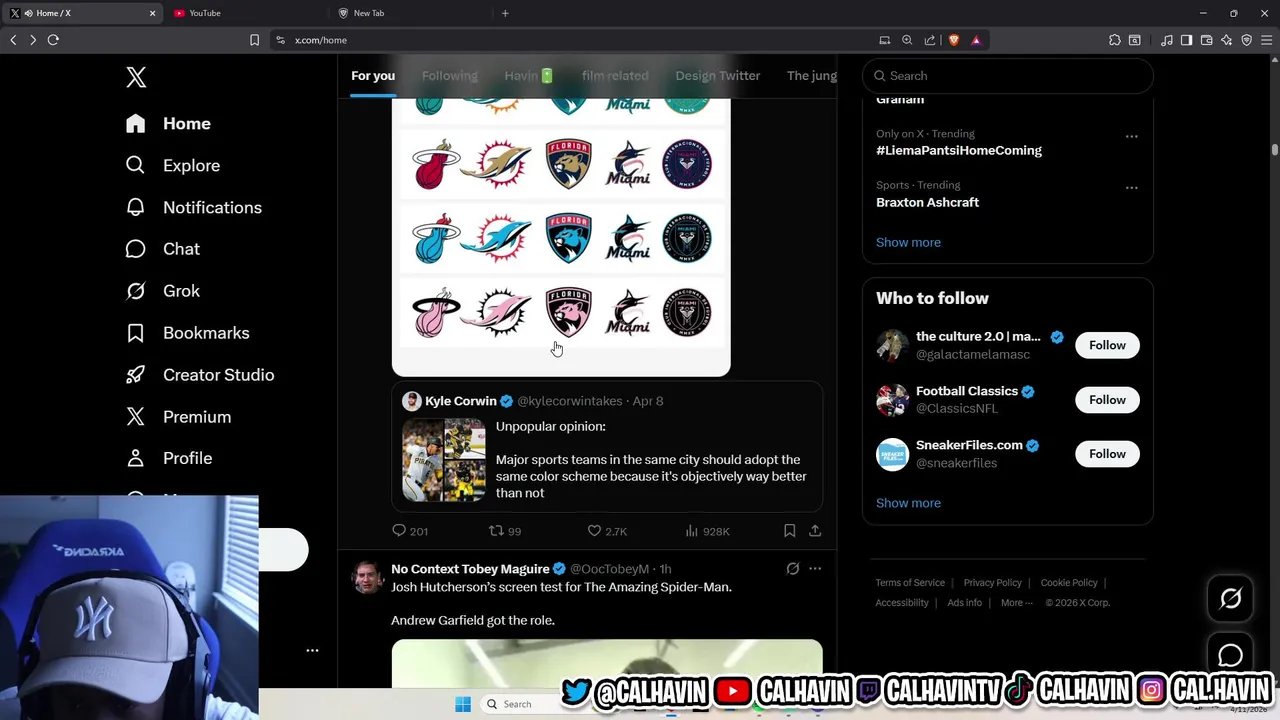Repost the post with 99 reposts
Viewport: 1280px width, 720px height.
point(504,531)
